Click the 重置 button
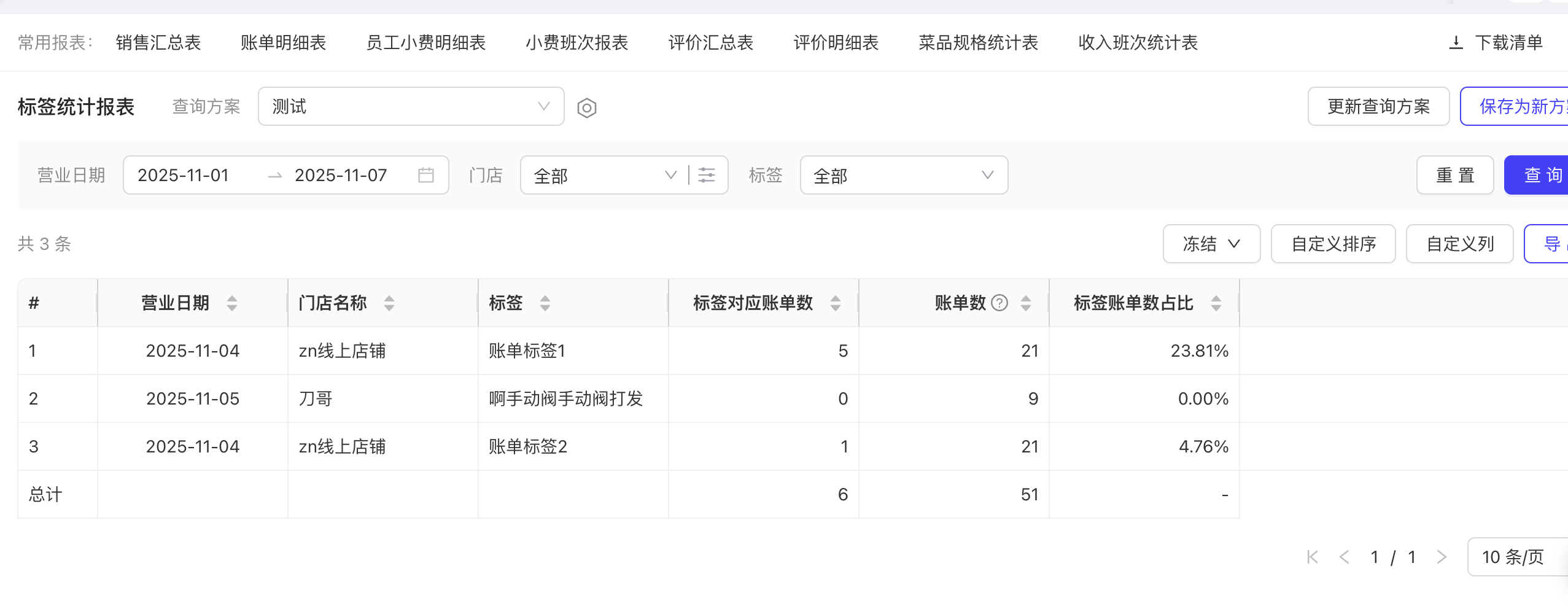The width and height of the screenshot is (1568, 609). pyautogui.click(x=1454, y=176)
